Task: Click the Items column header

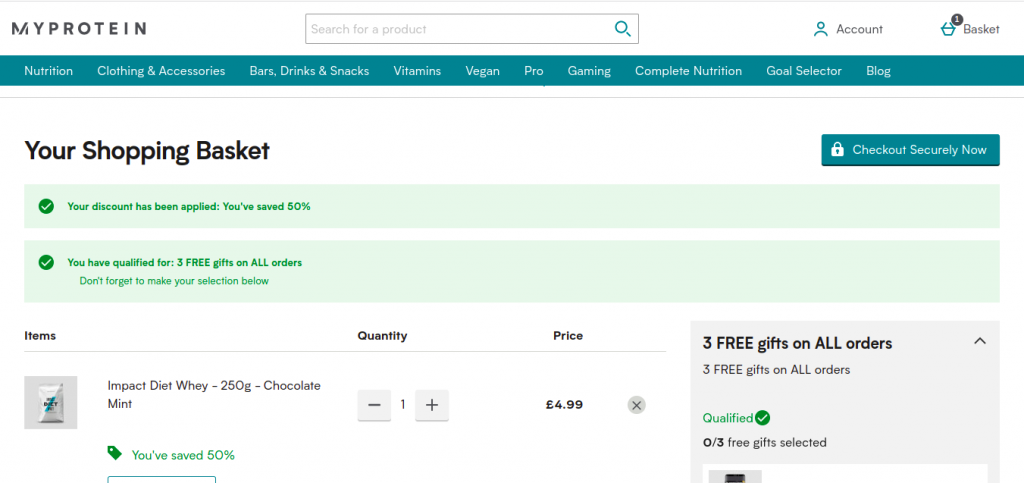Action: click(x=40, y=336)
